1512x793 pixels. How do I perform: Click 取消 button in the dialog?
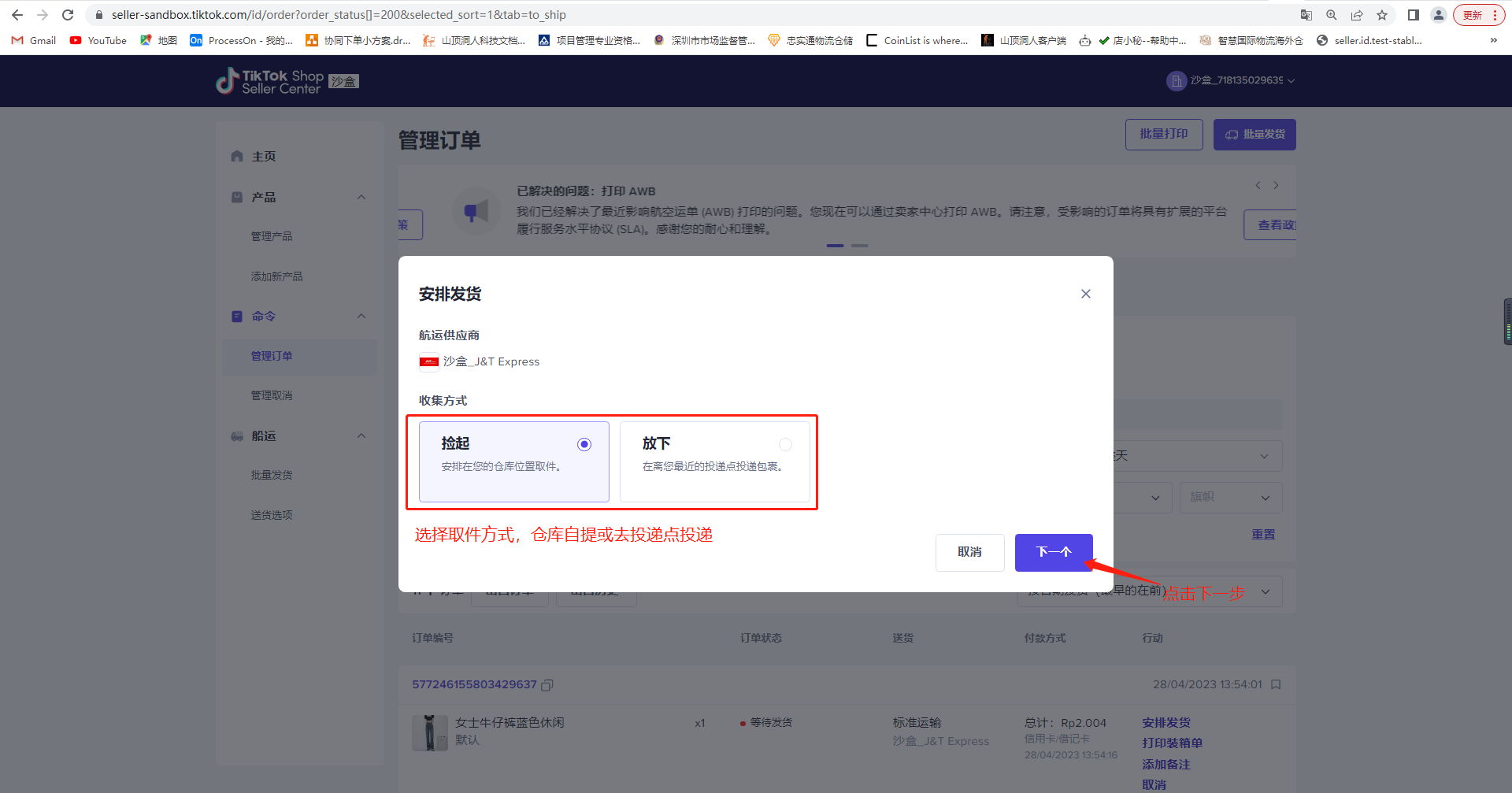pyautogui.click(x=969, y=552)
